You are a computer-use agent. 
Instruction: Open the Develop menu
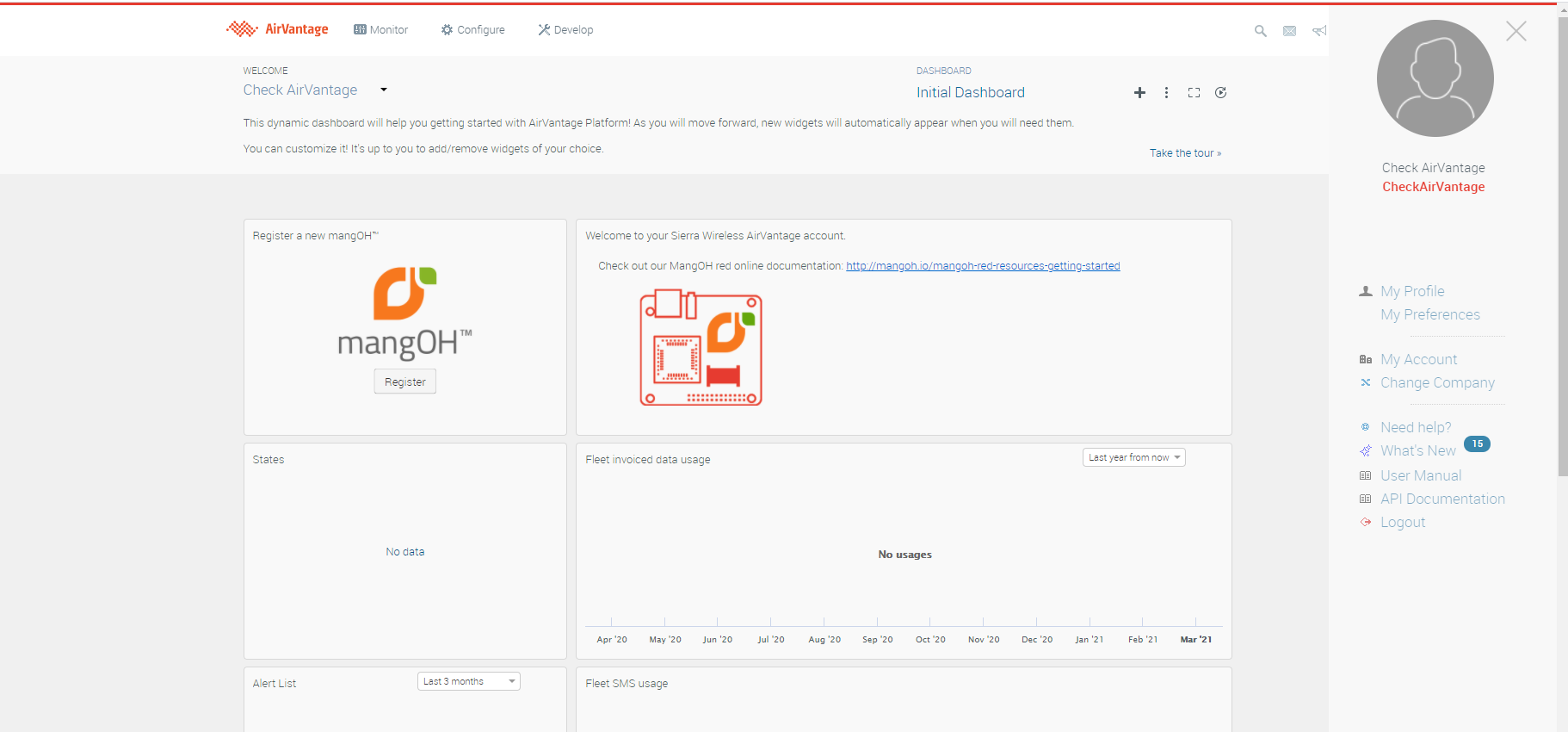566,29
